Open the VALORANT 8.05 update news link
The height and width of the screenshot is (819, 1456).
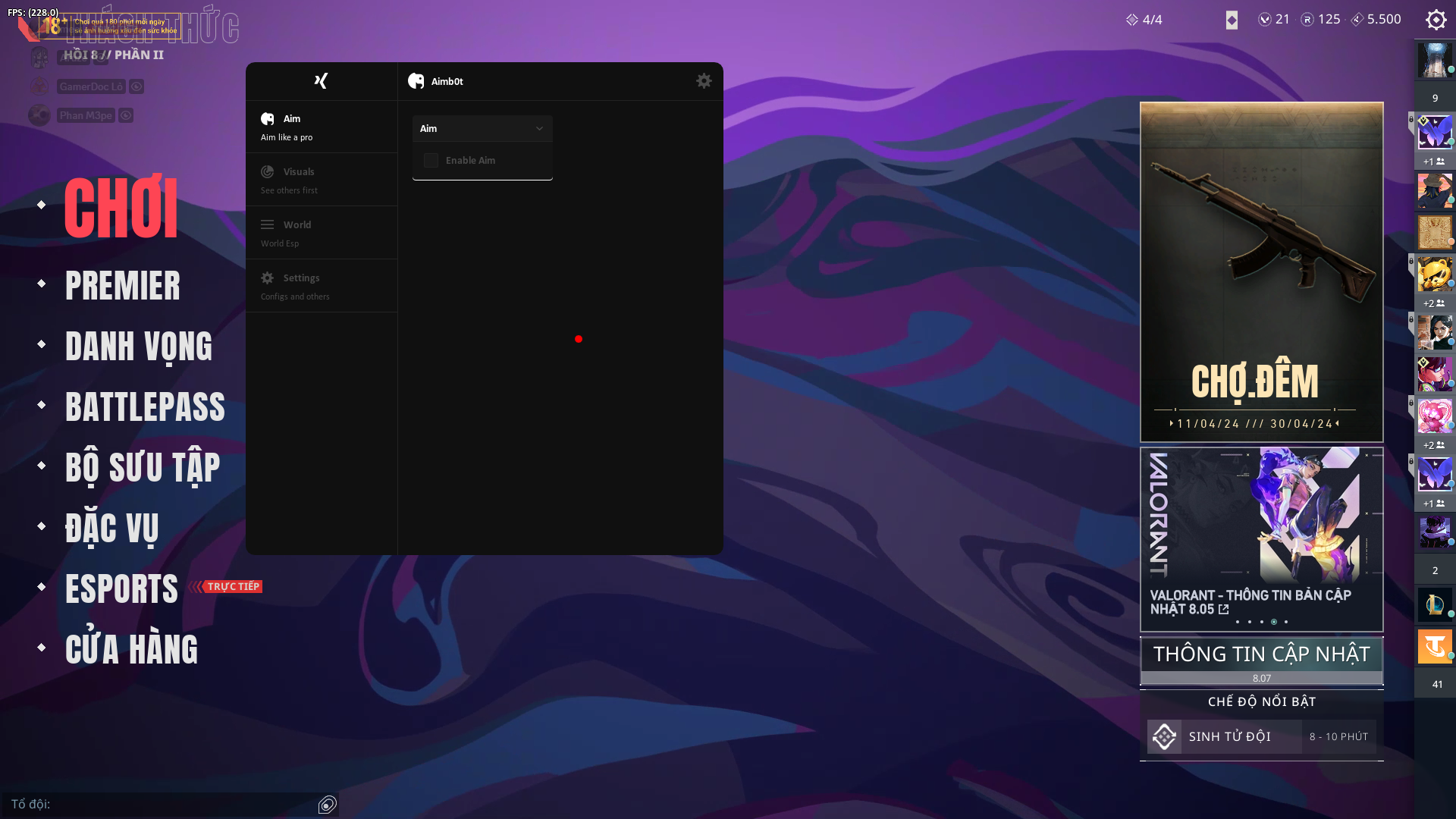1250,602
